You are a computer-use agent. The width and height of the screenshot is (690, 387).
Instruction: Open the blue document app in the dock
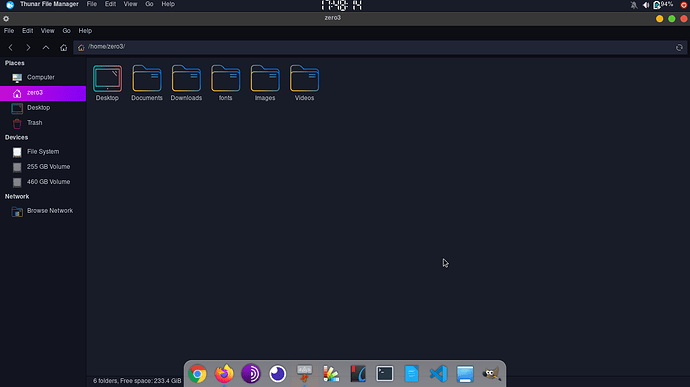[x=411, y=374]
